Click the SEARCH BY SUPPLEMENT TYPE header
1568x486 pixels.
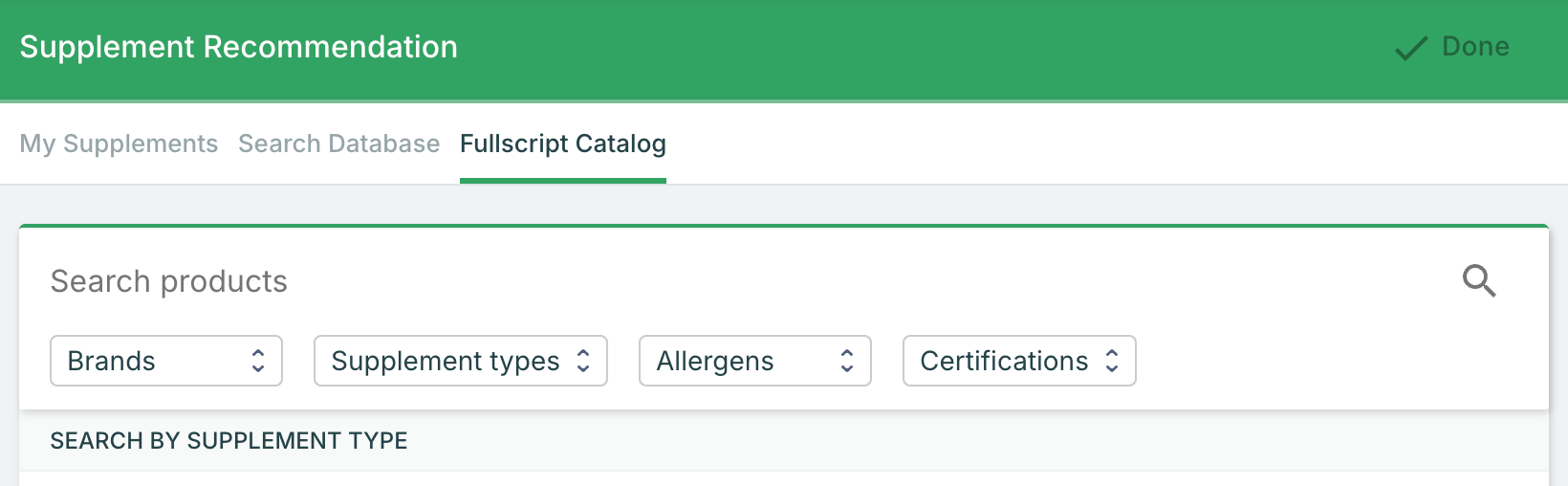pyautogui.click(x=229, y=441)
